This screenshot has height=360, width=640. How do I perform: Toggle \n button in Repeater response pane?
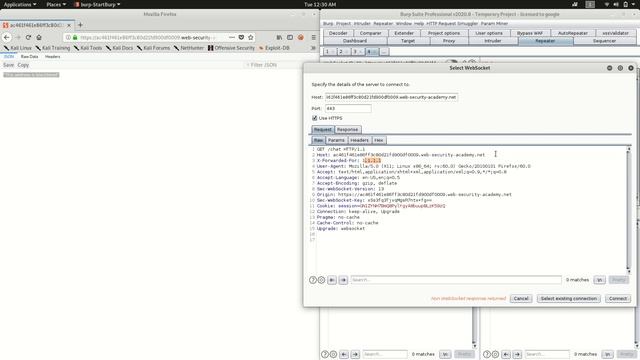pos(607,354)
